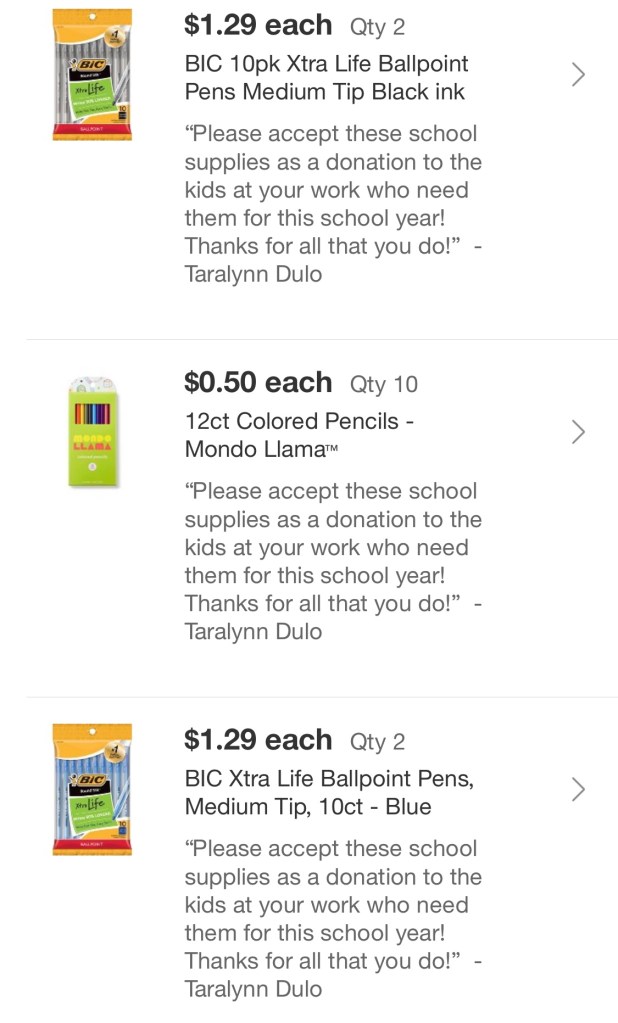Click the $1.29 price for blue pens

(x=258, y=740)
